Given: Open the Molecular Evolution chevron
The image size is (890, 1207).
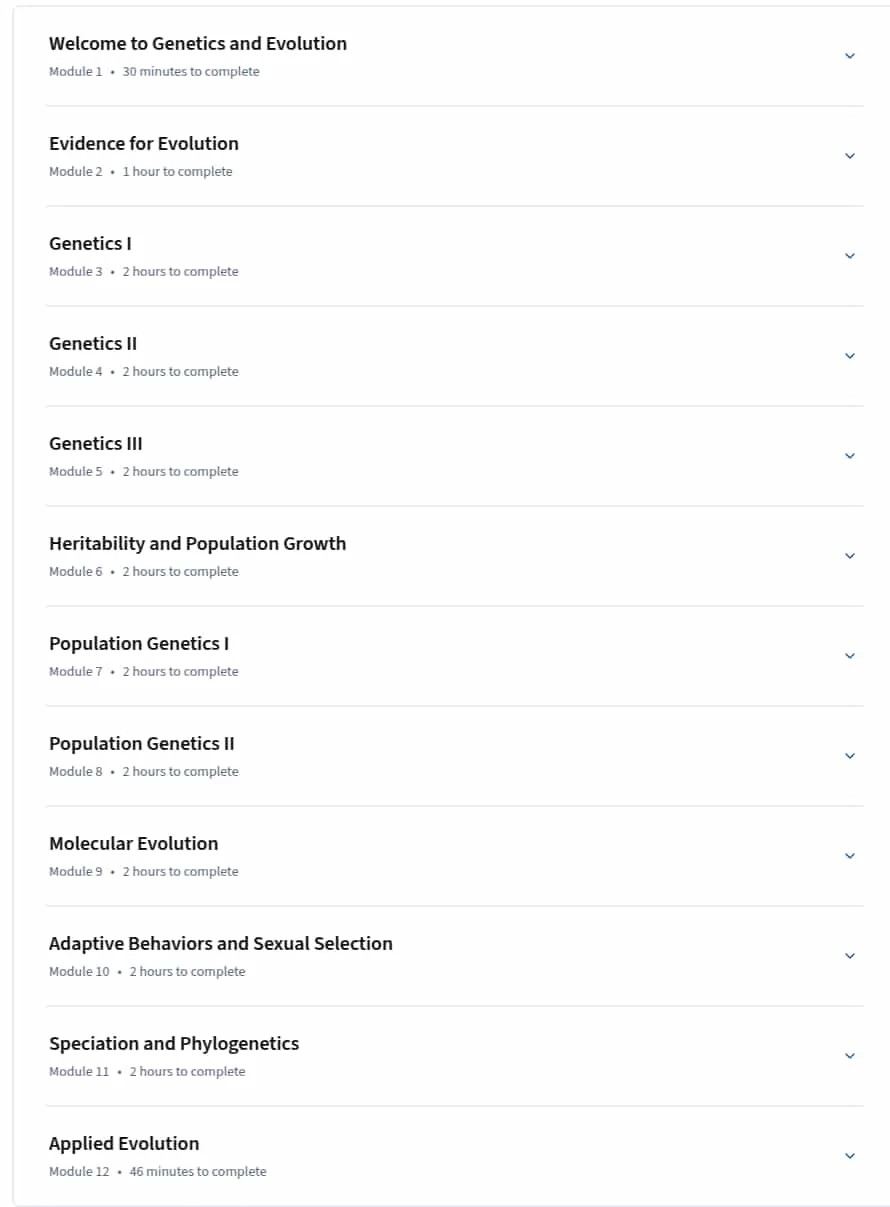Looking at the screenshot, I should 850,856.
